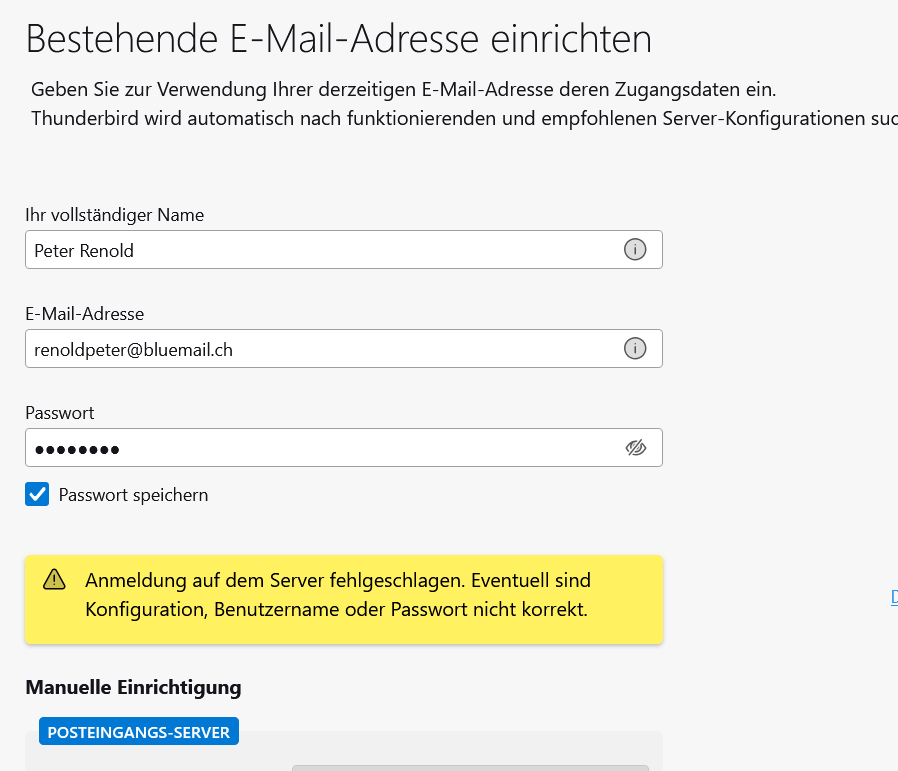Viewport: 898px width, 771px height.
Task: Click the info icon in the name field
Action: (x=635, y=250)
